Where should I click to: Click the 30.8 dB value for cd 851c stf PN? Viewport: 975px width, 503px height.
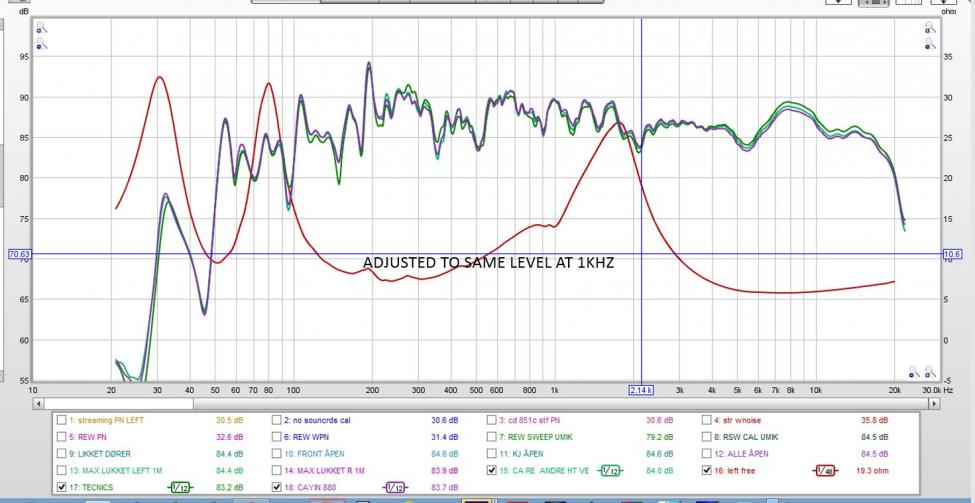660,421
